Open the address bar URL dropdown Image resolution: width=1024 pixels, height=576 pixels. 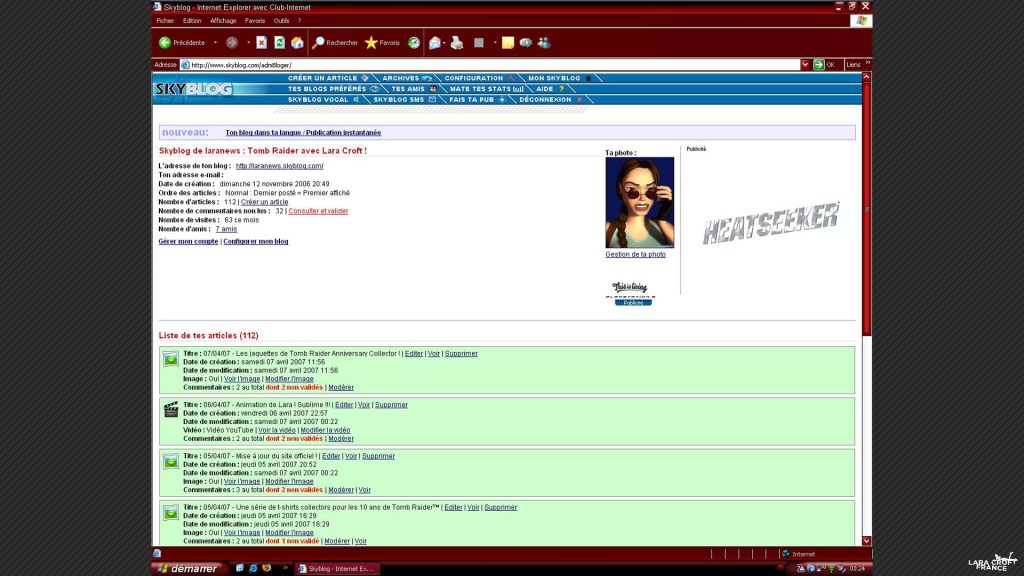[x=805, y=65]
